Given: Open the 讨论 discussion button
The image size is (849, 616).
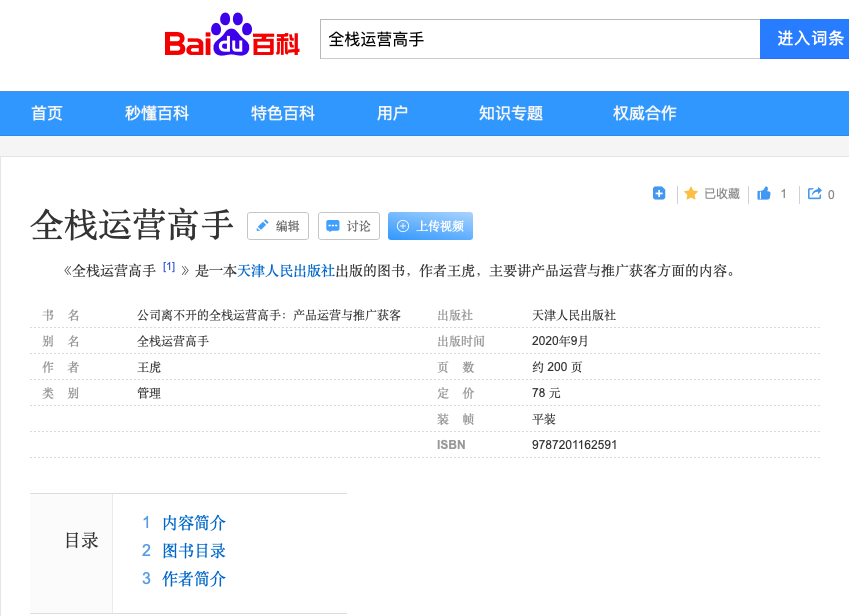Looking at the screenshot, I should click(348, 226).
